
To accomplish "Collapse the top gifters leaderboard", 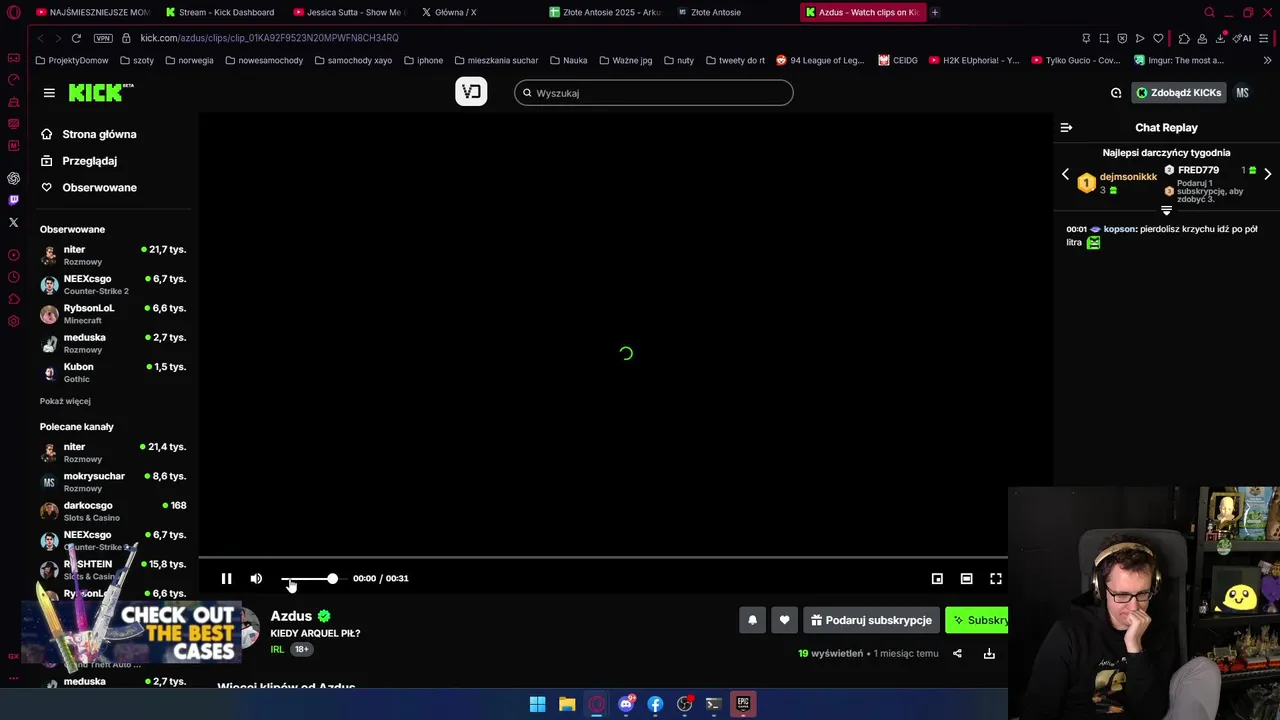I will (1166, 210).
